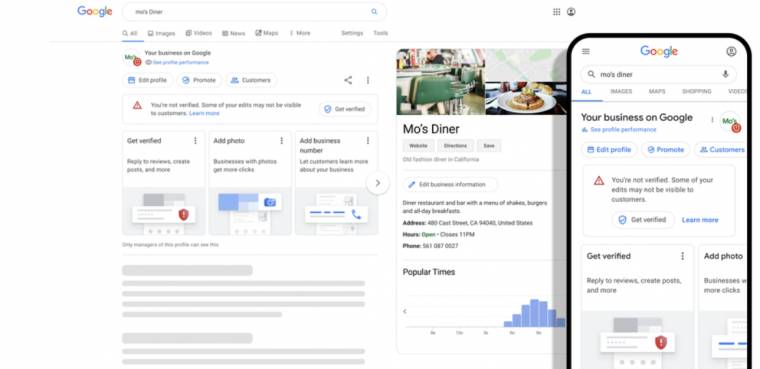Tap the phone search input field

click(658, 74)
